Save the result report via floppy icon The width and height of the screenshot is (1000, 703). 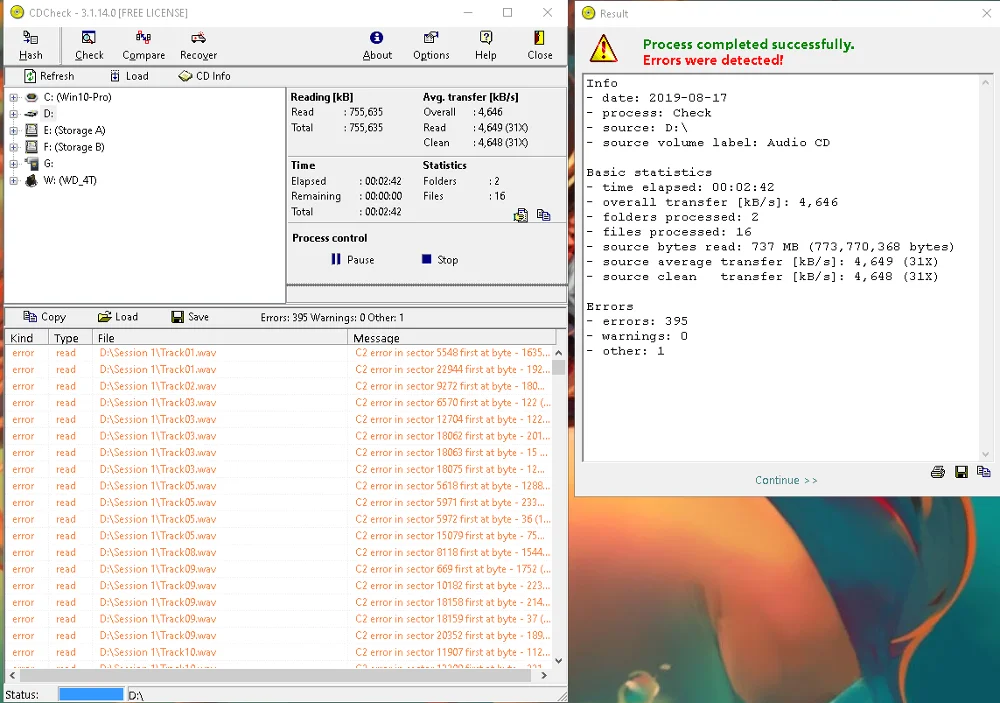pyautogui.click(x=961, y=472)
